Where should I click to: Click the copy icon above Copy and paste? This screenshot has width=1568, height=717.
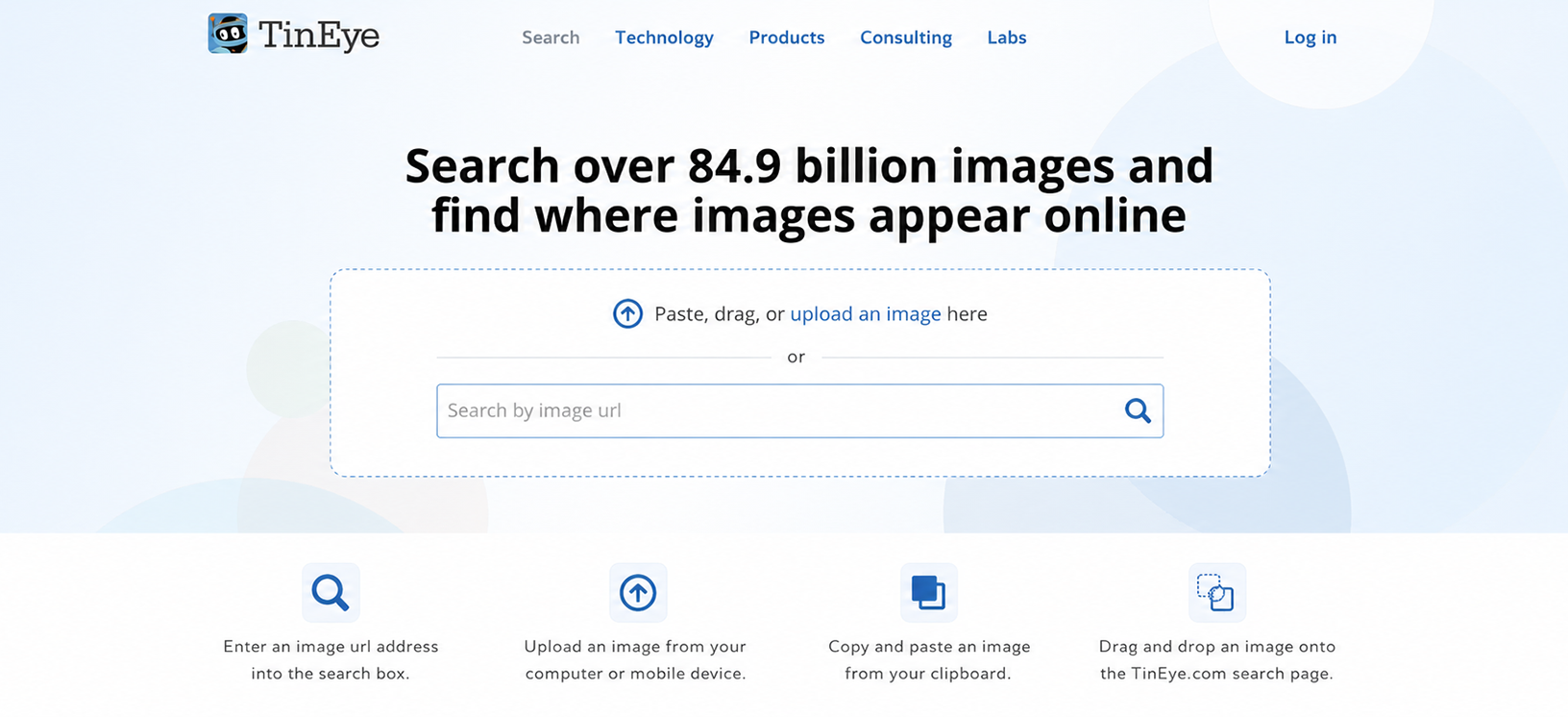click(x=929, y=592)
